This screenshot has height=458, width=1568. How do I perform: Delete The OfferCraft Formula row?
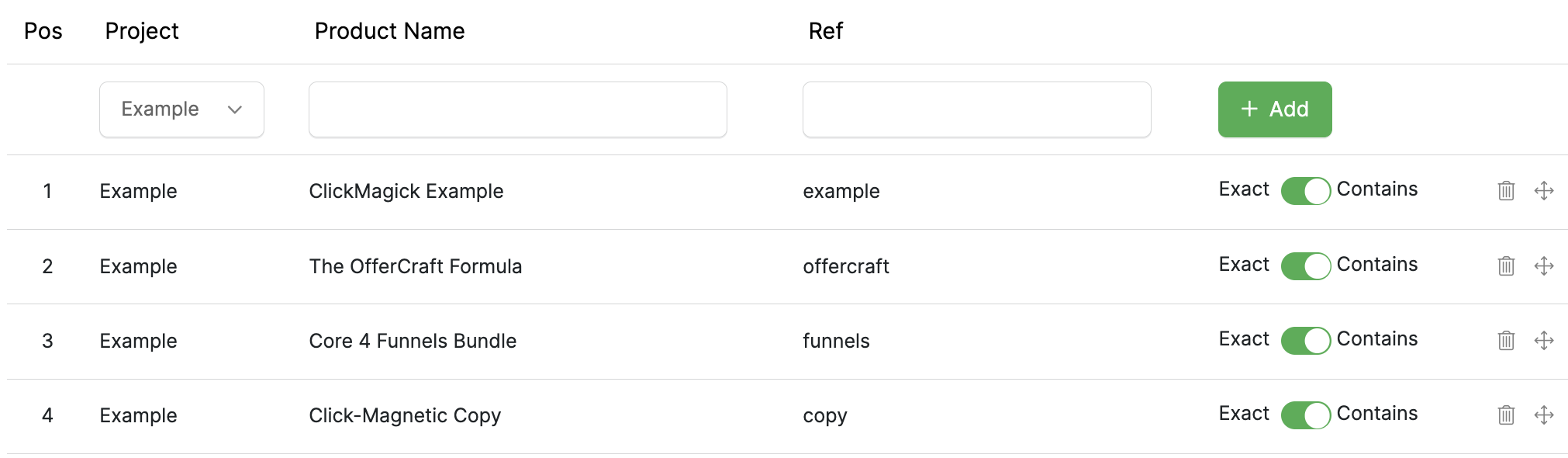(x=1506, y=266)
